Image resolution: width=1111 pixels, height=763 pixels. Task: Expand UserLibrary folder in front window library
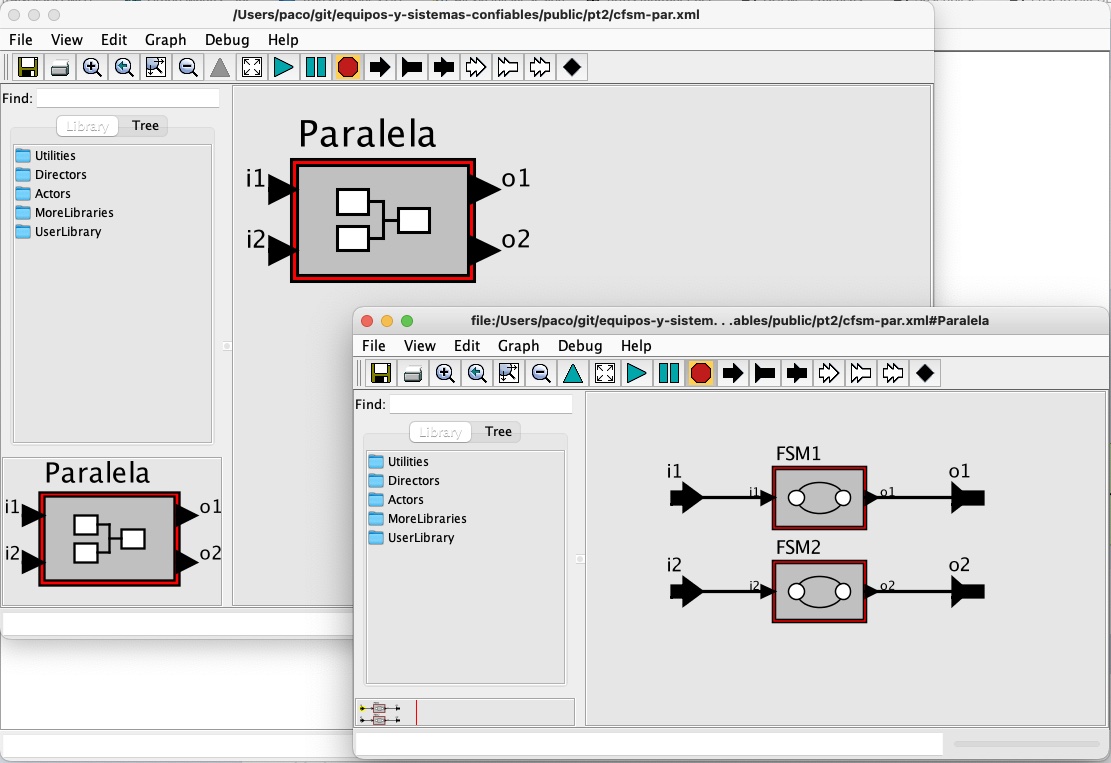[x=412, y=538]
